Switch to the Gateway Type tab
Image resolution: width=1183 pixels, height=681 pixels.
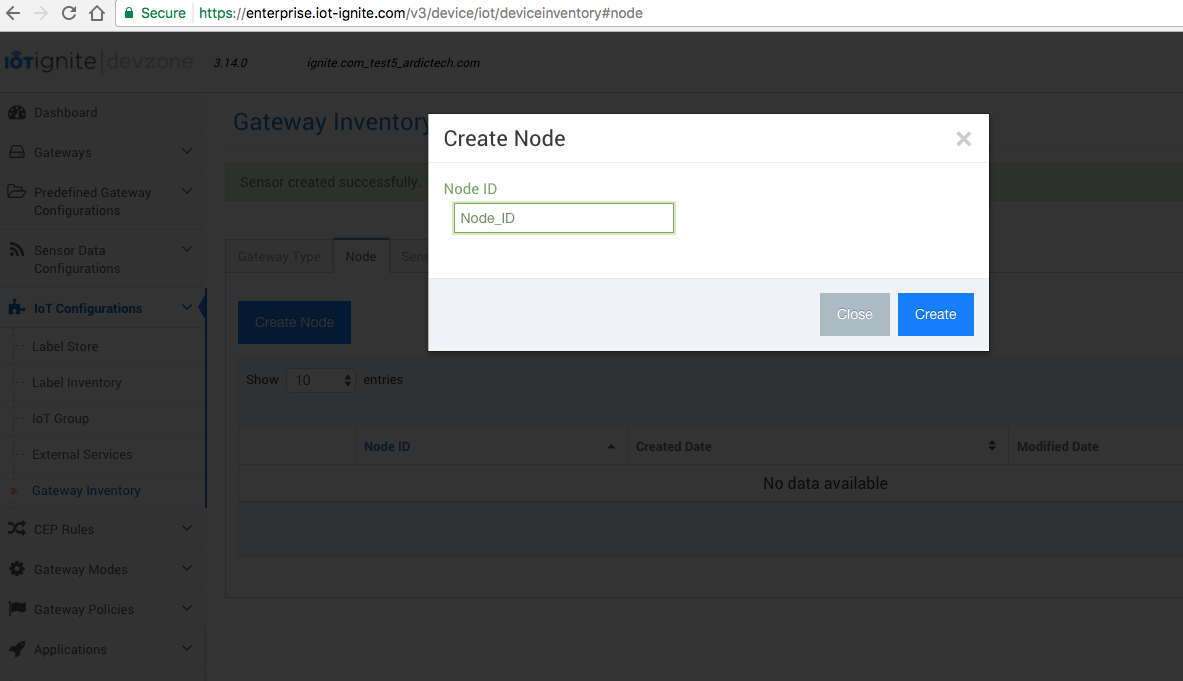pos(279,256)
